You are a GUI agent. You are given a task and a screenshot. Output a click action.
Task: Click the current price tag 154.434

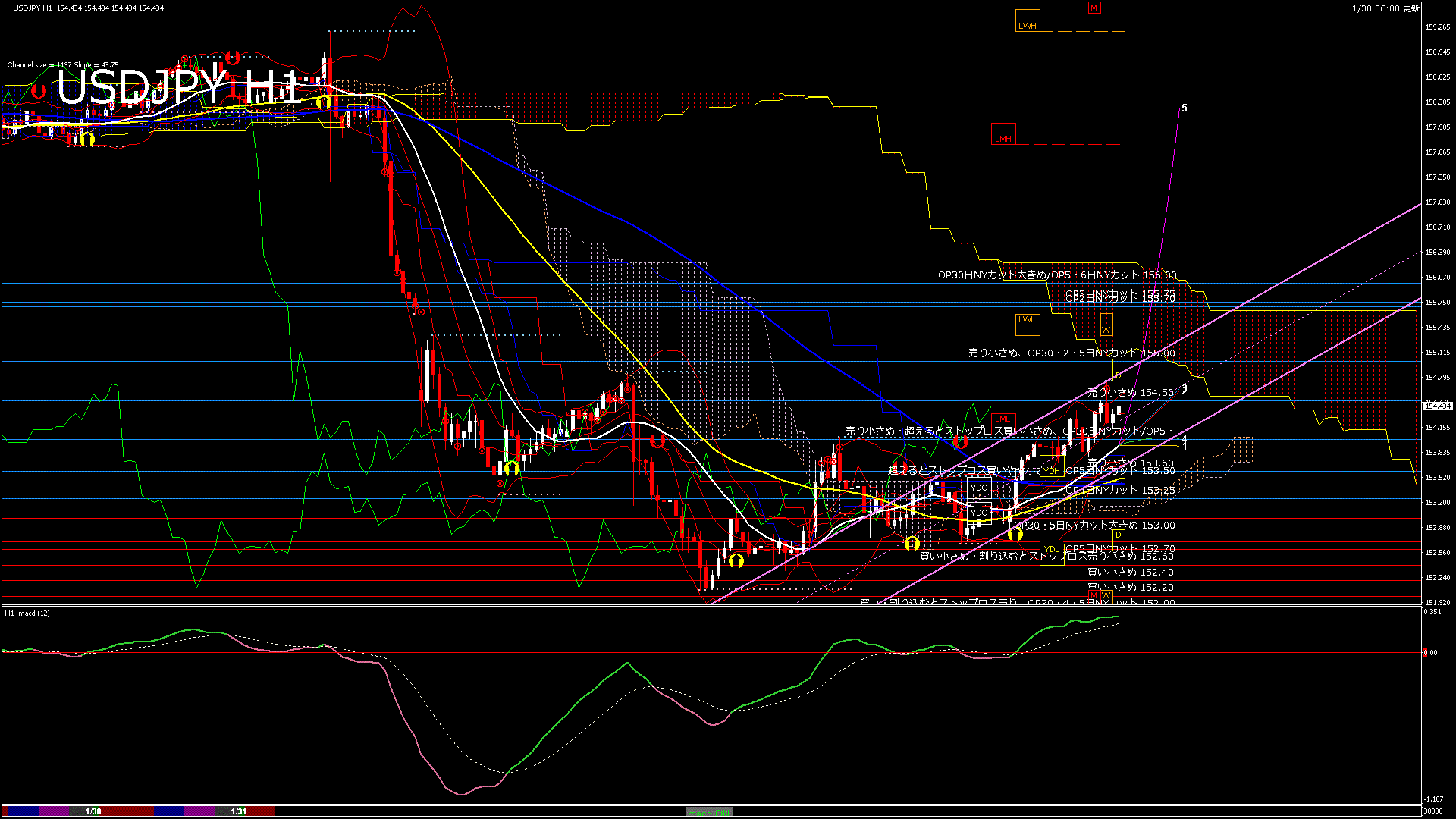click(1438, 406)
